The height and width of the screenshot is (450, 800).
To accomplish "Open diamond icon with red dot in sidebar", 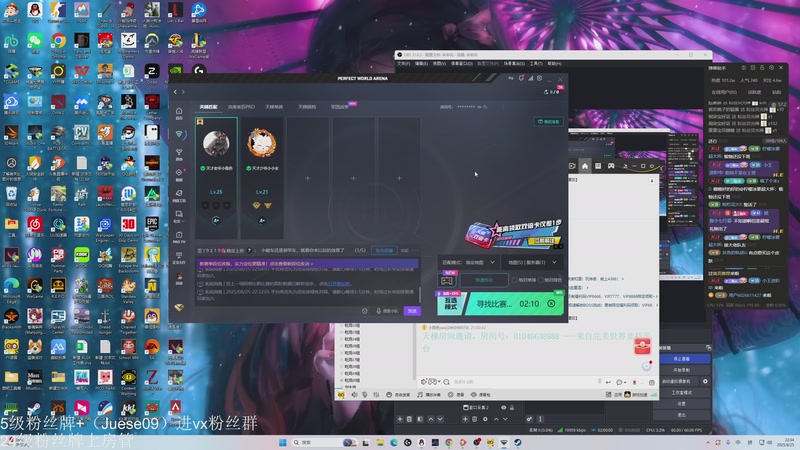I will point(179,174).
